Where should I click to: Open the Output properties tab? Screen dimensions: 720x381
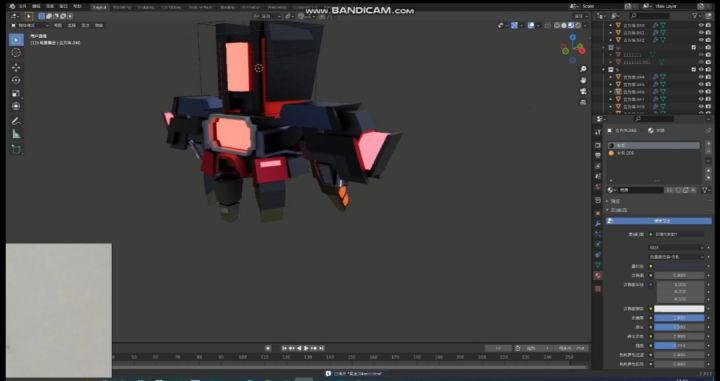597,156
